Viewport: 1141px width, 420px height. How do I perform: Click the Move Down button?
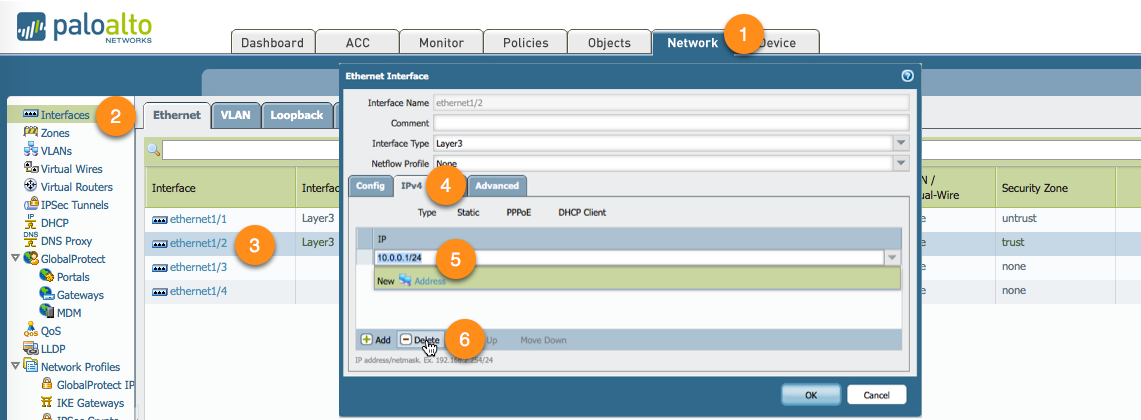point(543,340)
